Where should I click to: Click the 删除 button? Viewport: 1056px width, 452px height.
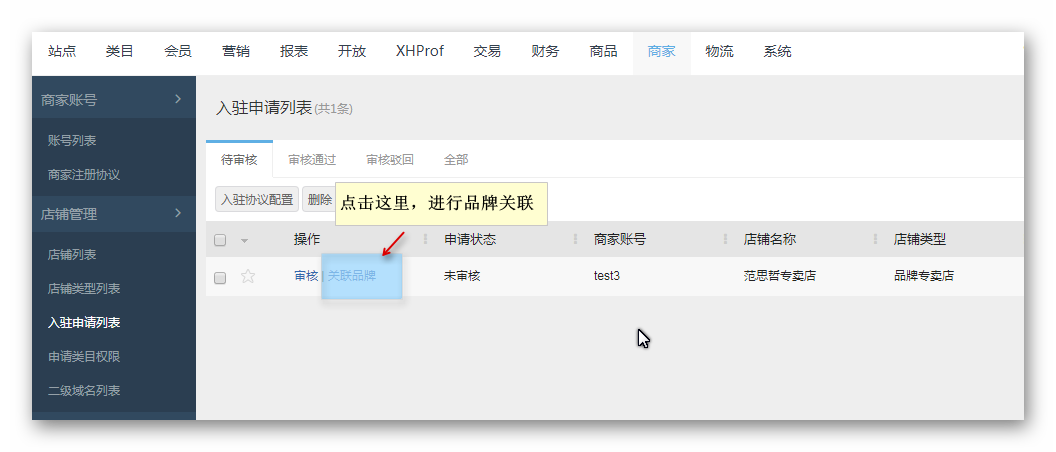319,199
